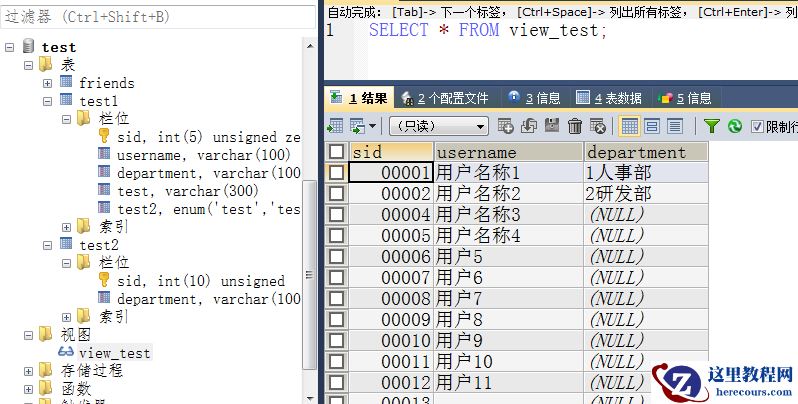Switch to text view icon

[x=675, y=126]
